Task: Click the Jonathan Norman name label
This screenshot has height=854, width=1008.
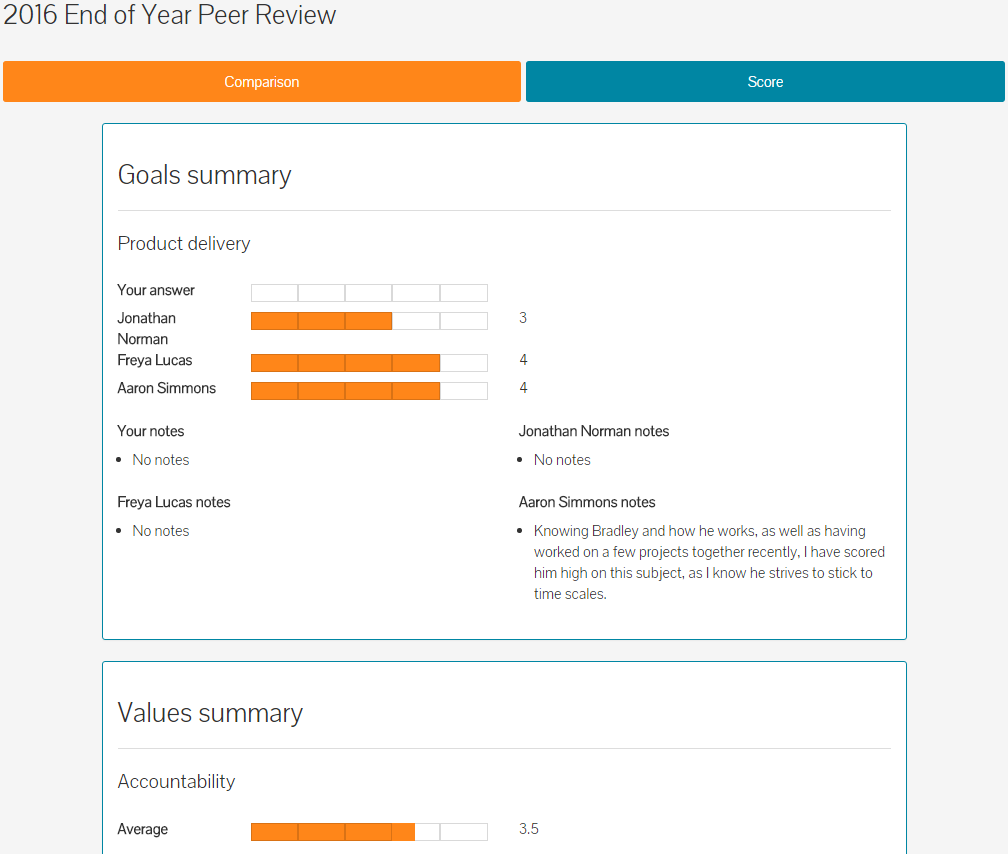Action: pyautogui.click(x=147, y=328)
